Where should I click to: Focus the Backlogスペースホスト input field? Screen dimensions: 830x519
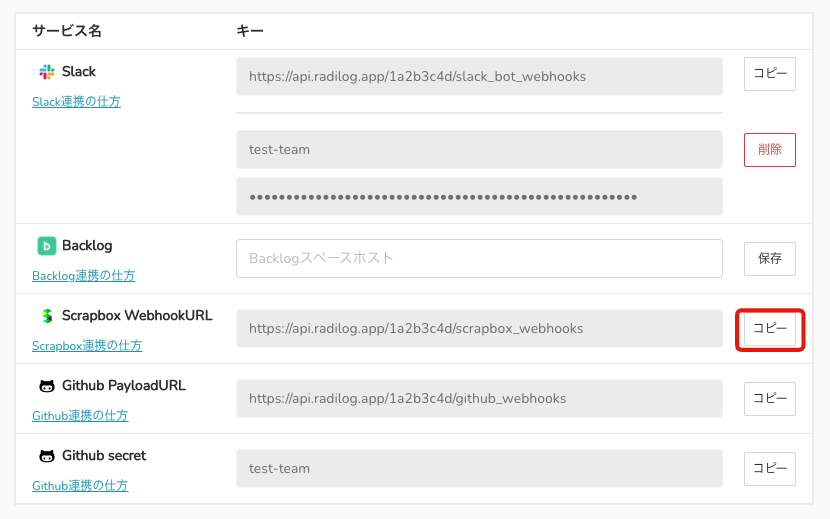(x=479, y=258)
